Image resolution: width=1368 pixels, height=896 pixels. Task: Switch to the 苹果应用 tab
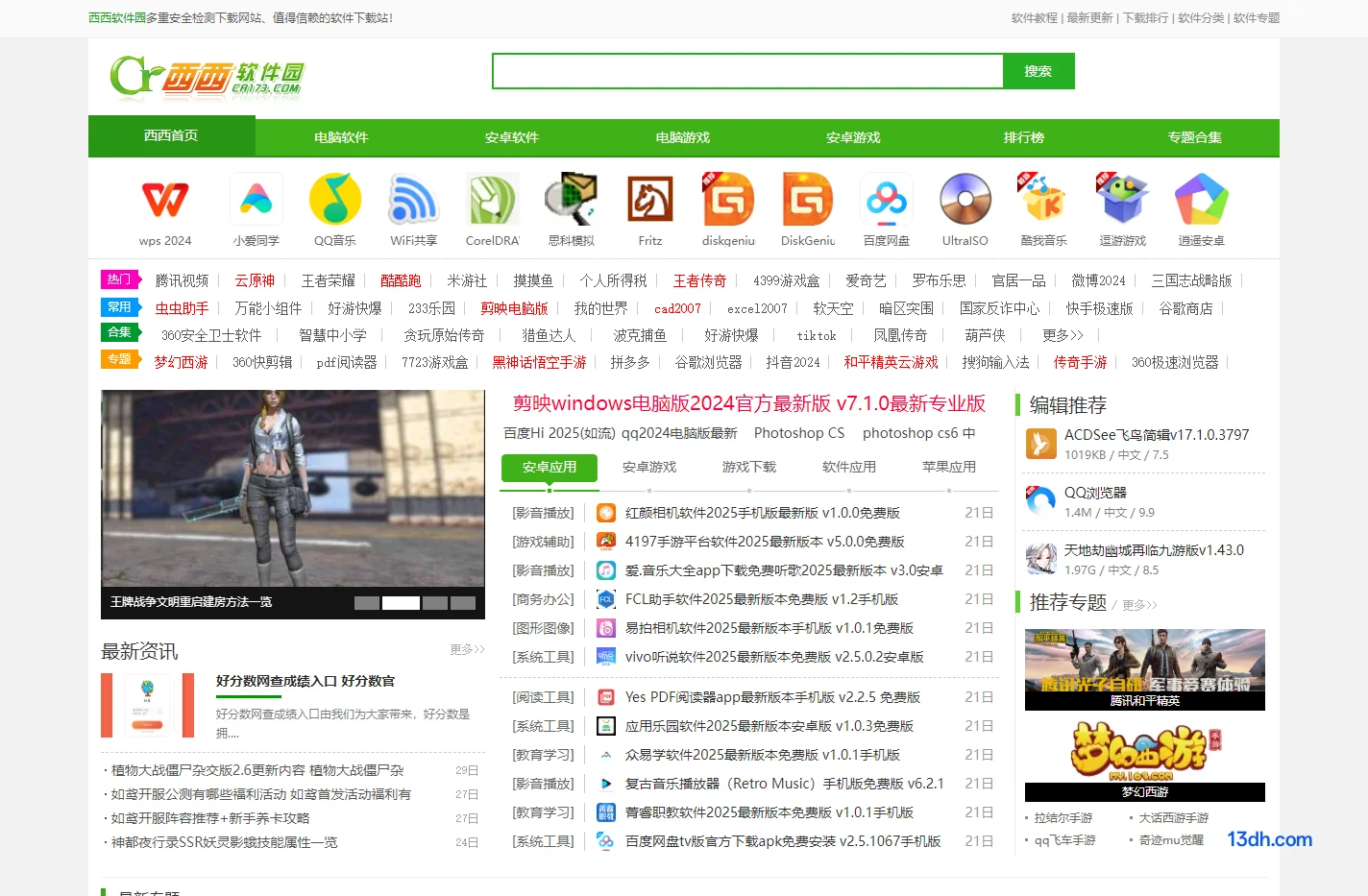(x=949, y=468)
